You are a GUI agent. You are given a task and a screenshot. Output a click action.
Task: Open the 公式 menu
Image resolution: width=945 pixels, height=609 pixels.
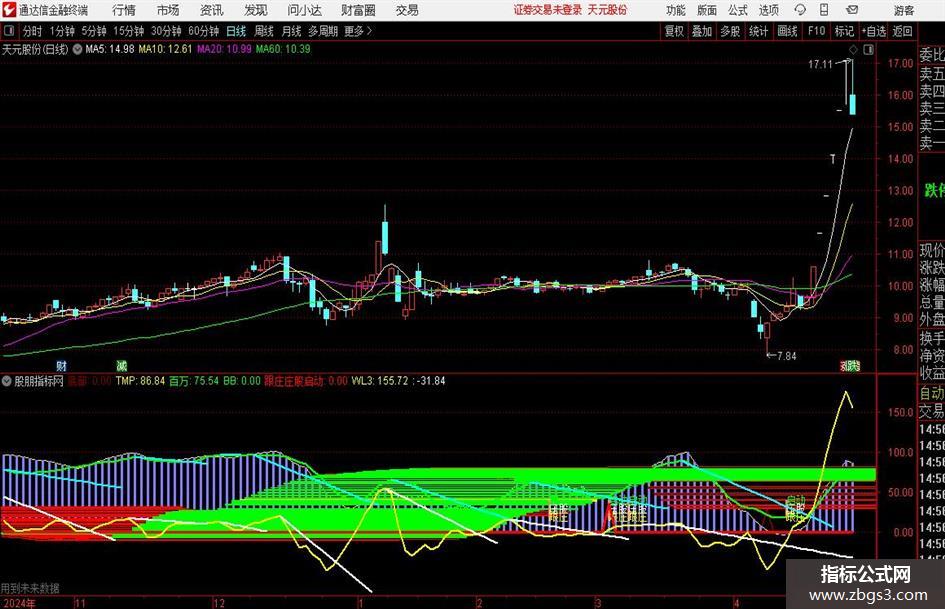[738, 10]
